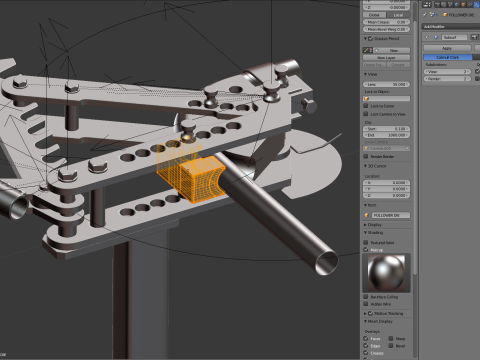The image size is (480, 360).
Task: Collapse the Mesh Display panel
Action: point(365,321)
